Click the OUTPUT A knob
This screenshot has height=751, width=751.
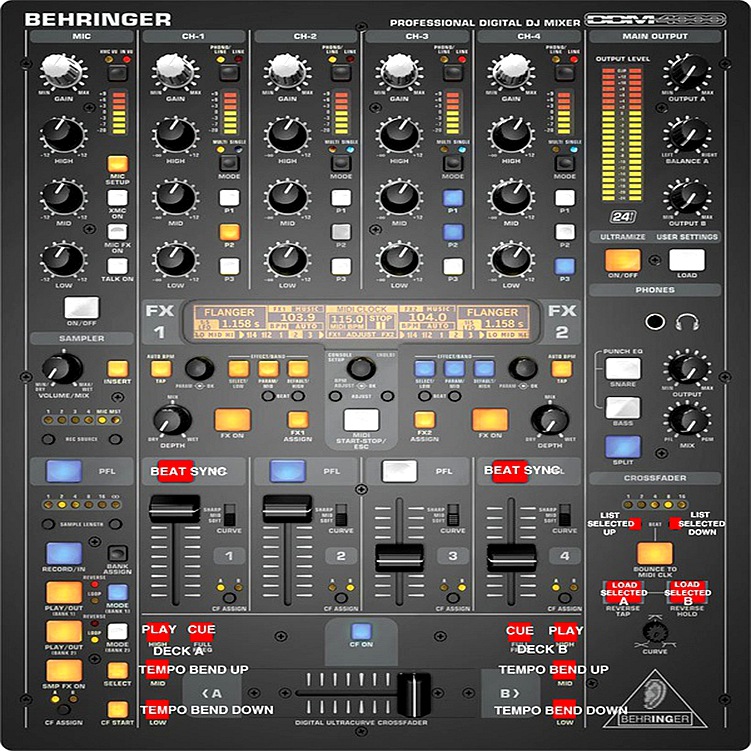pyautogui.click(x=687, y=73)
